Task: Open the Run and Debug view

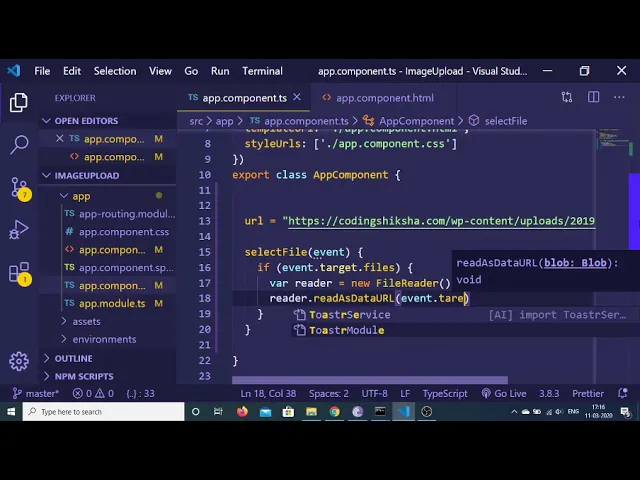Action: pos(19,229)
